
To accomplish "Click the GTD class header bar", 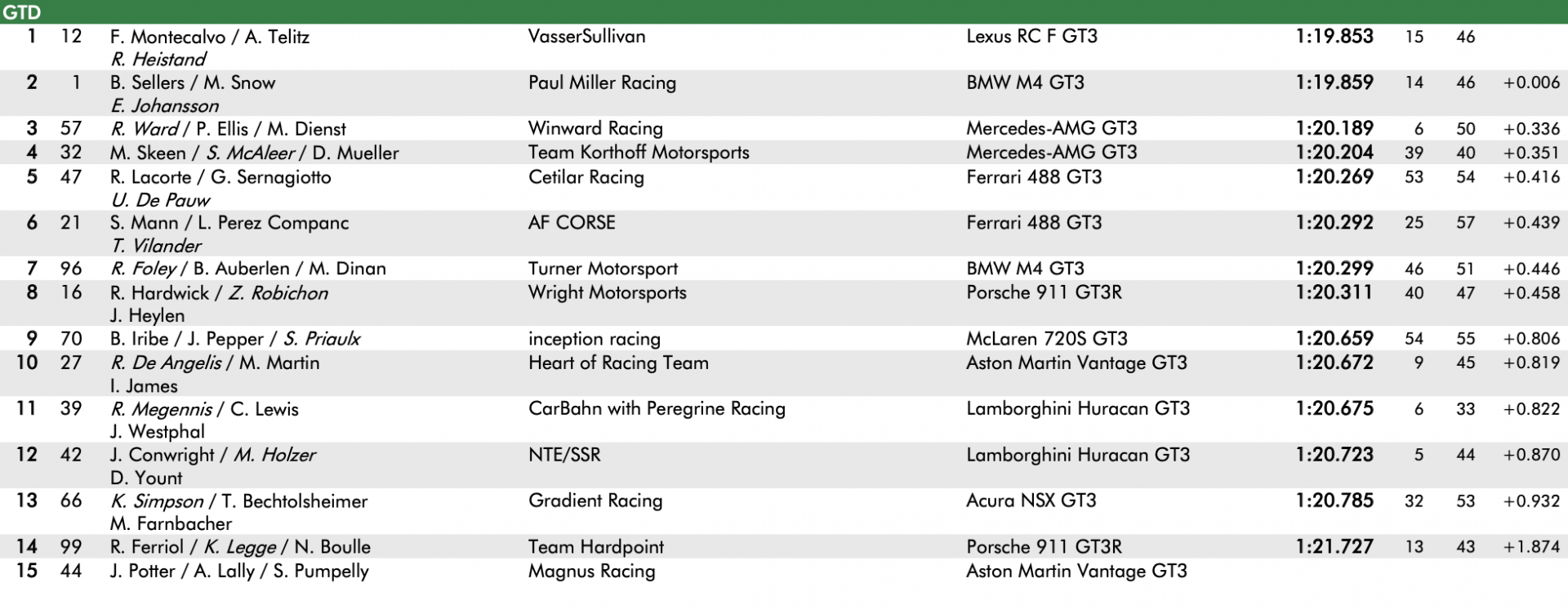I will point(784,11).
